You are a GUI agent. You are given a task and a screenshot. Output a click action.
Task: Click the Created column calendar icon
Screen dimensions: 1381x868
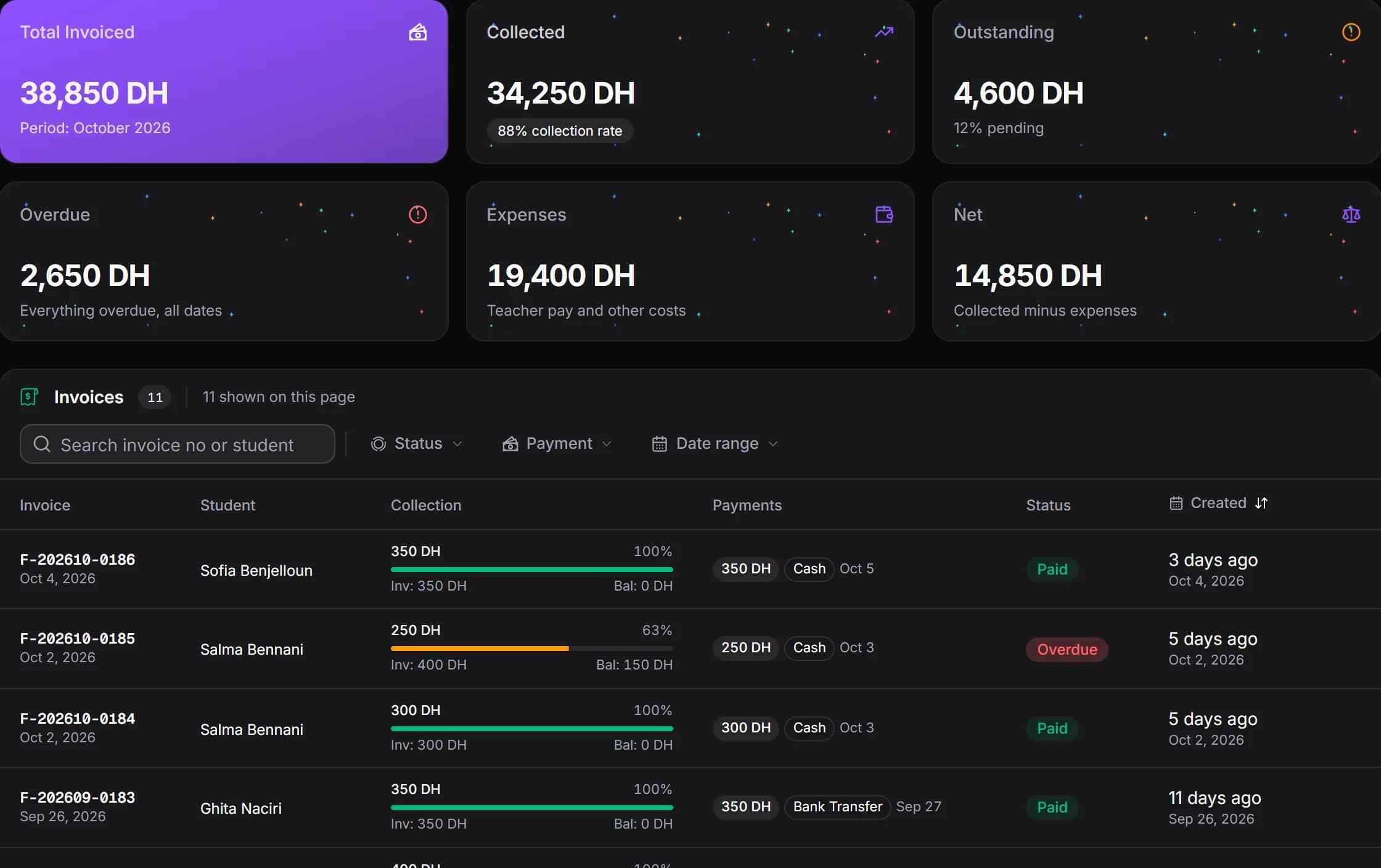[1176, 503]
